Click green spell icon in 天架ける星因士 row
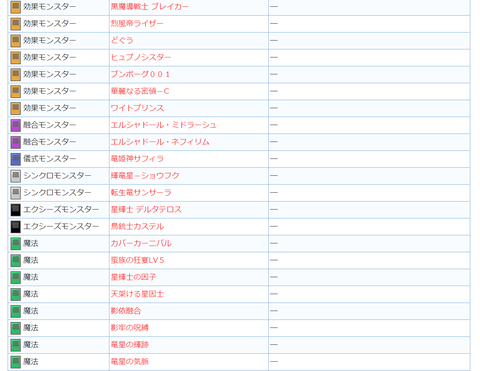The height and width of the screenshot is (371, 480). [x=15, y=294]
